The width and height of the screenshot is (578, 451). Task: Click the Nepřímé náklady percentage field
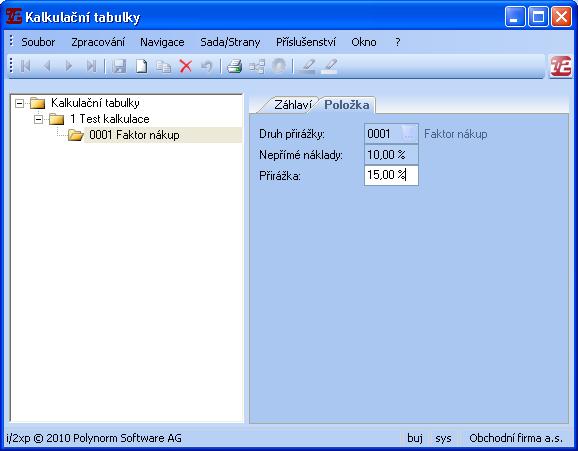tap(391, 155)
